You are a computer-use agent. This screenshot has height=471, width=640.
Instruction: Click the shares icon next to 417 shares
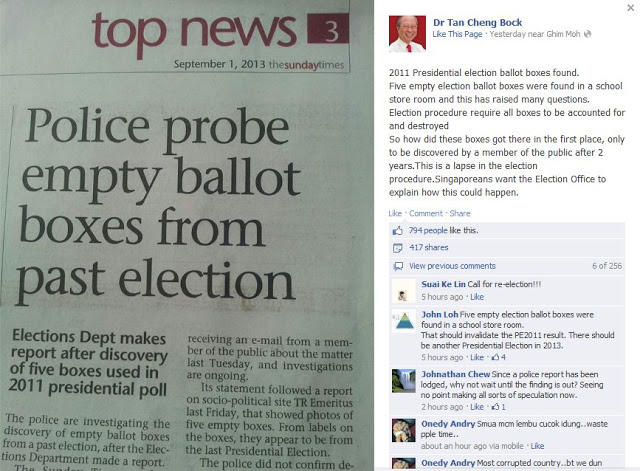click(x=398, y=248)
